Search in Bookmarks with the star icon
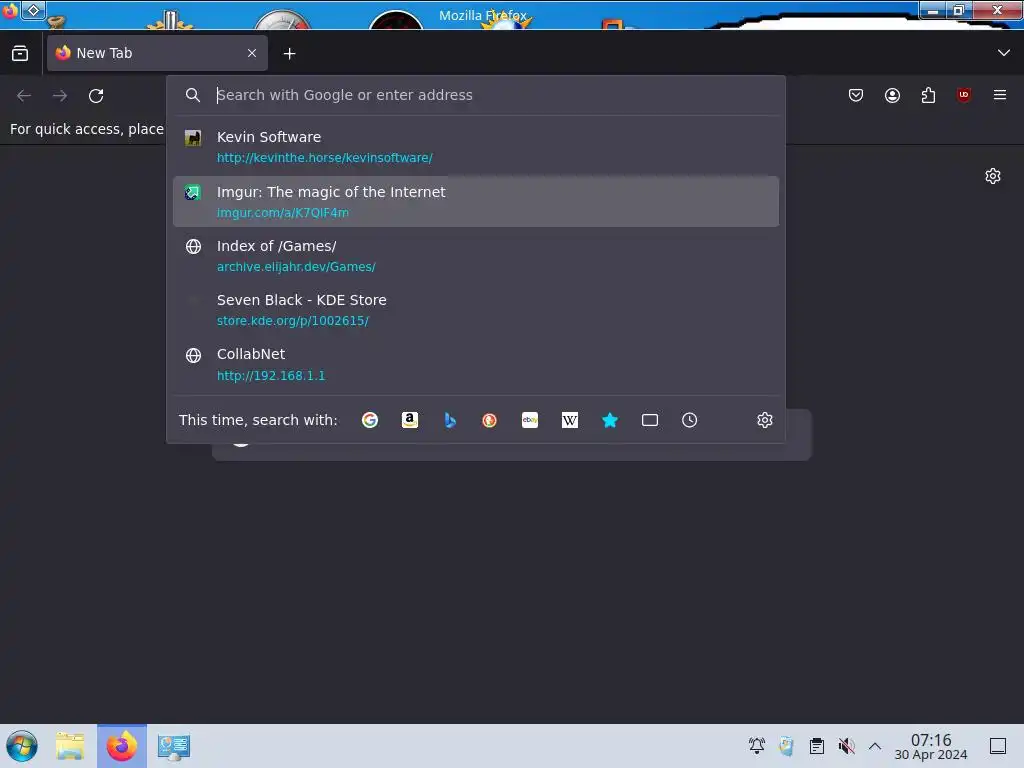 click(x=610, y=420)
